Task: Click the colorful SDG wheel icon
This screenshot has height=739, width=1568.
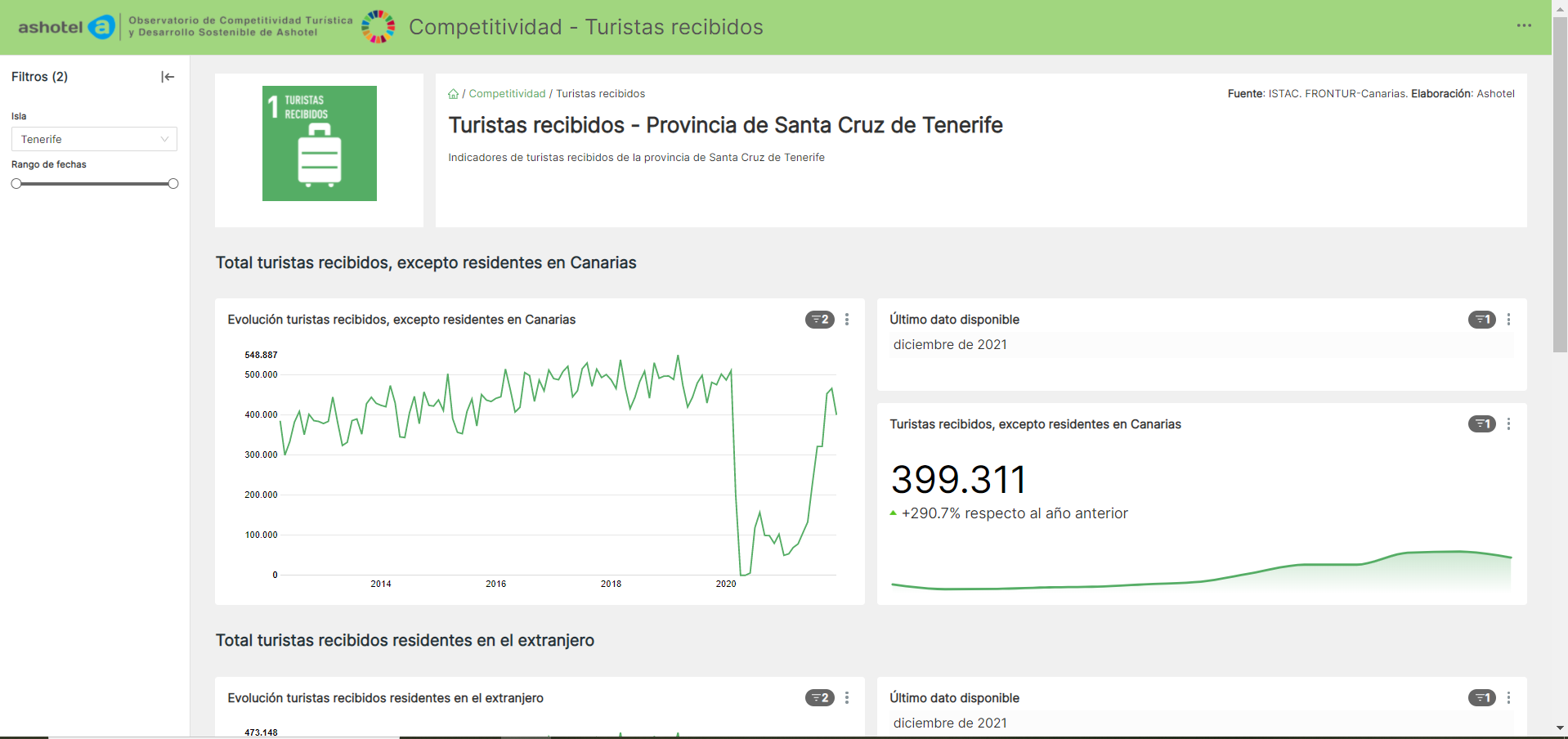Action: (379, 27)
